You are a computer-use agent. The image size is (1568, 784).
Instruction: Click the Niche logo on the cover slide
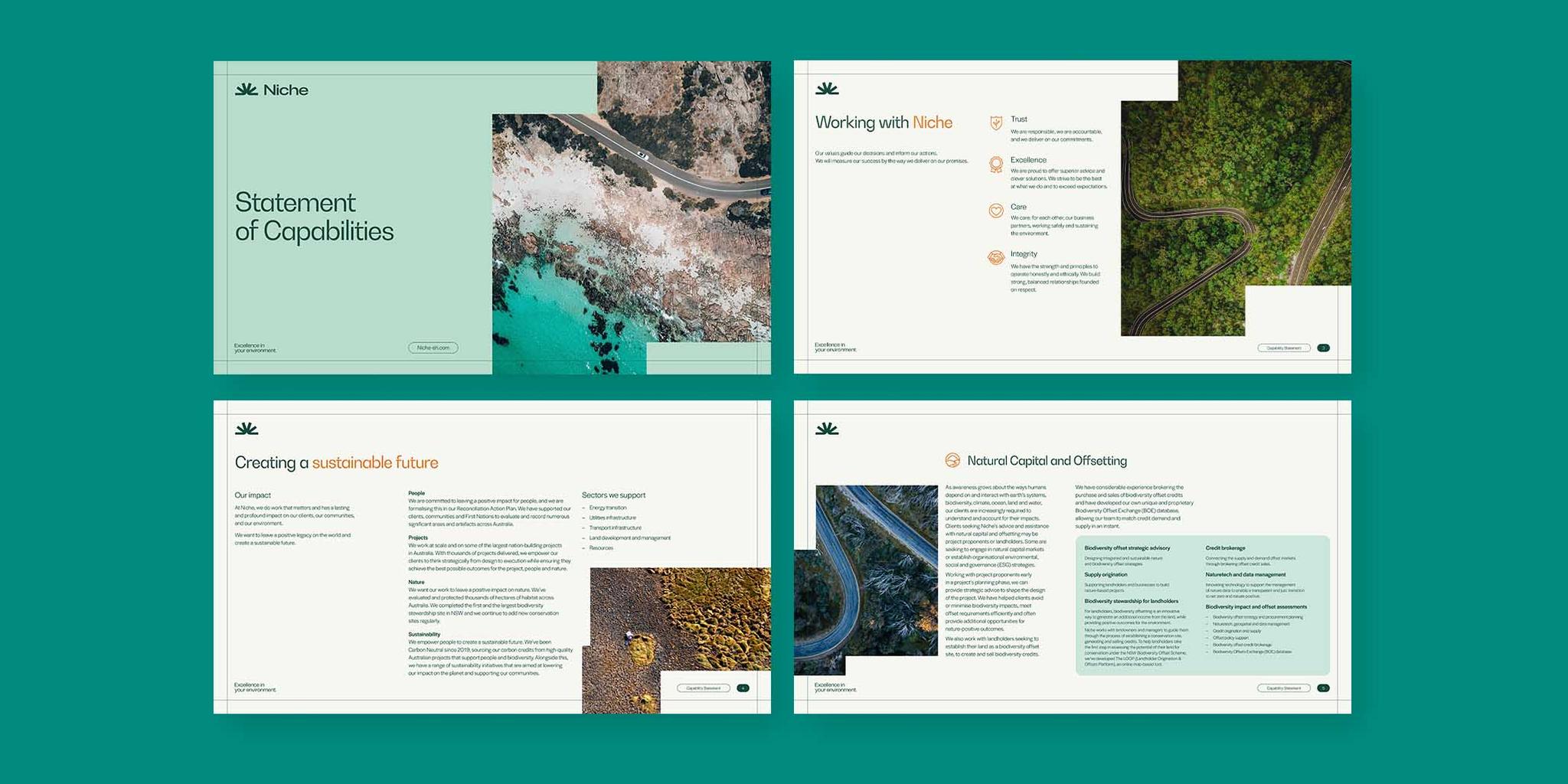[271, 90]
